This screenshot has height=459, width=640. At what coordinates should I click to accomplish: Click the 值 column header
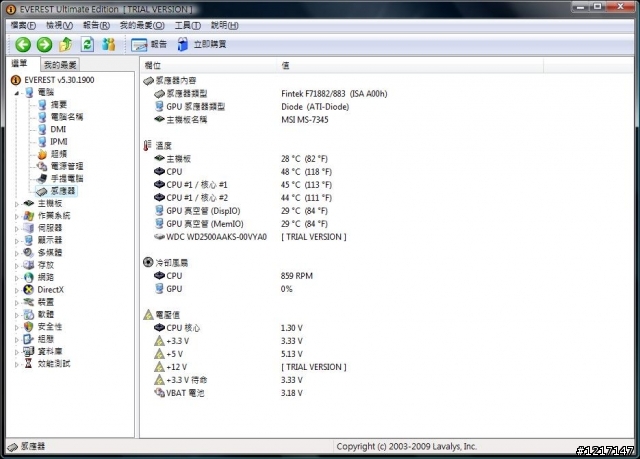tap(410, 65)
